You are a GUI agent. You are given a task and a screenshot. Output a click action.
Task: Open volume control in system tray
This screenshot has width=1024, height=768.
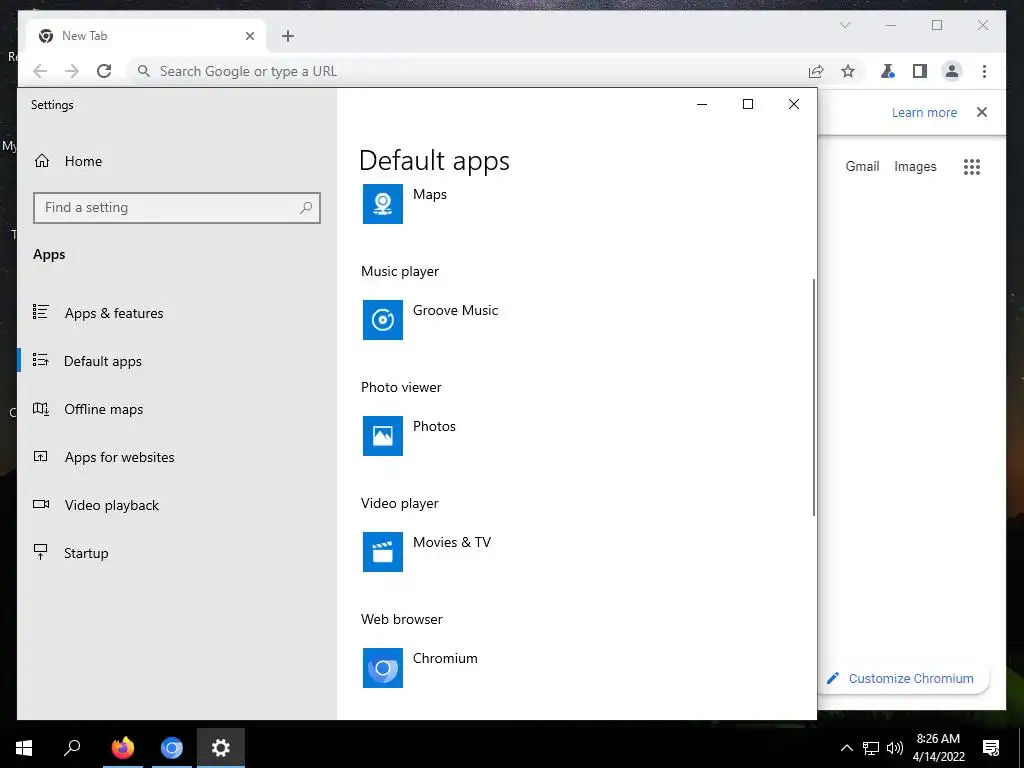tap(895, 748)
